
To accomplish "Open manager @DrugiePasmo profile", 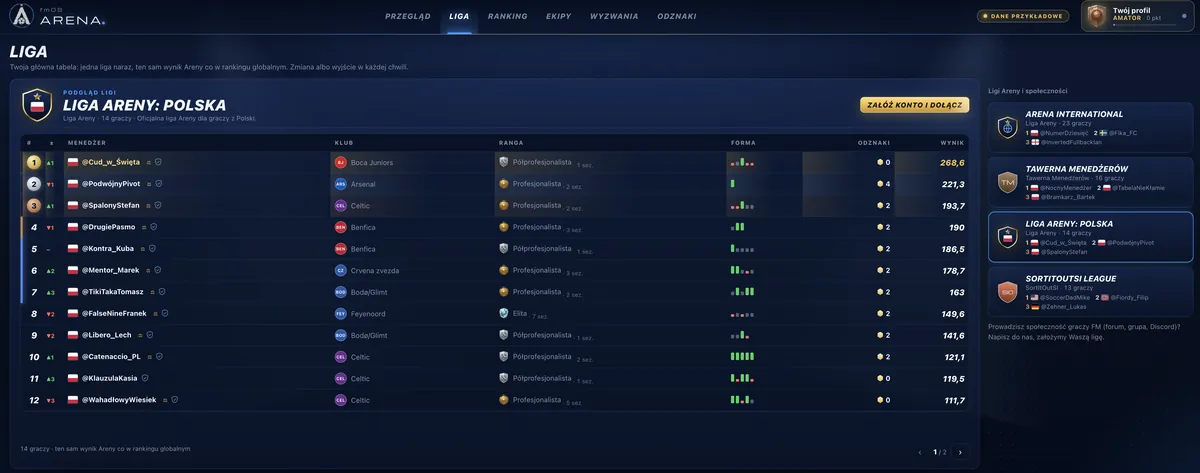I will (108, 227).
